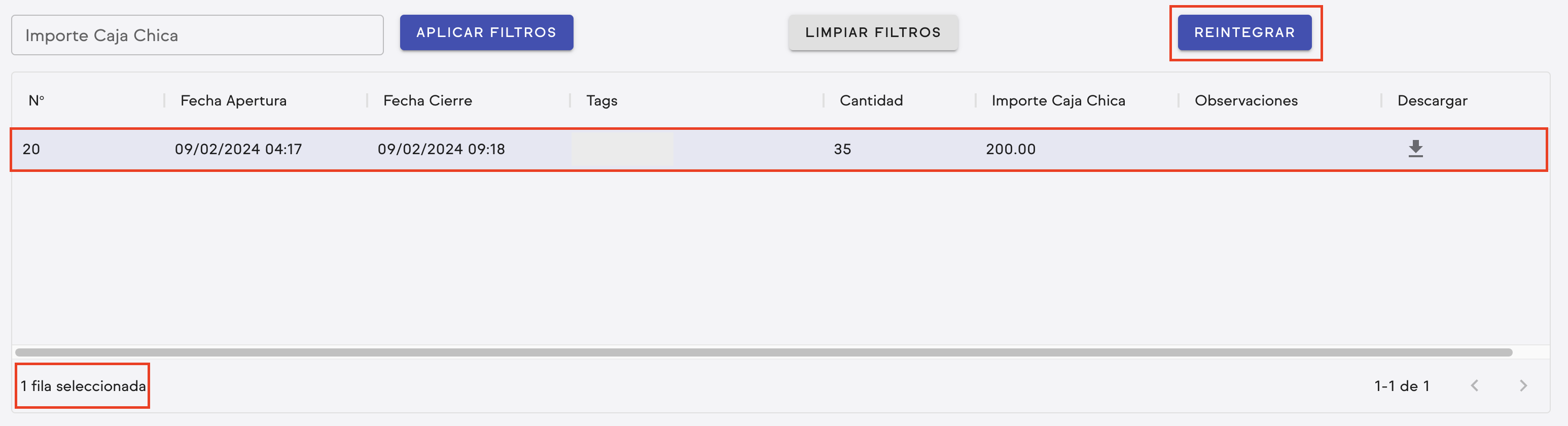1568x426 pixels.
Task: Select row number 20 in the table
Action: (x=426, y=149)
